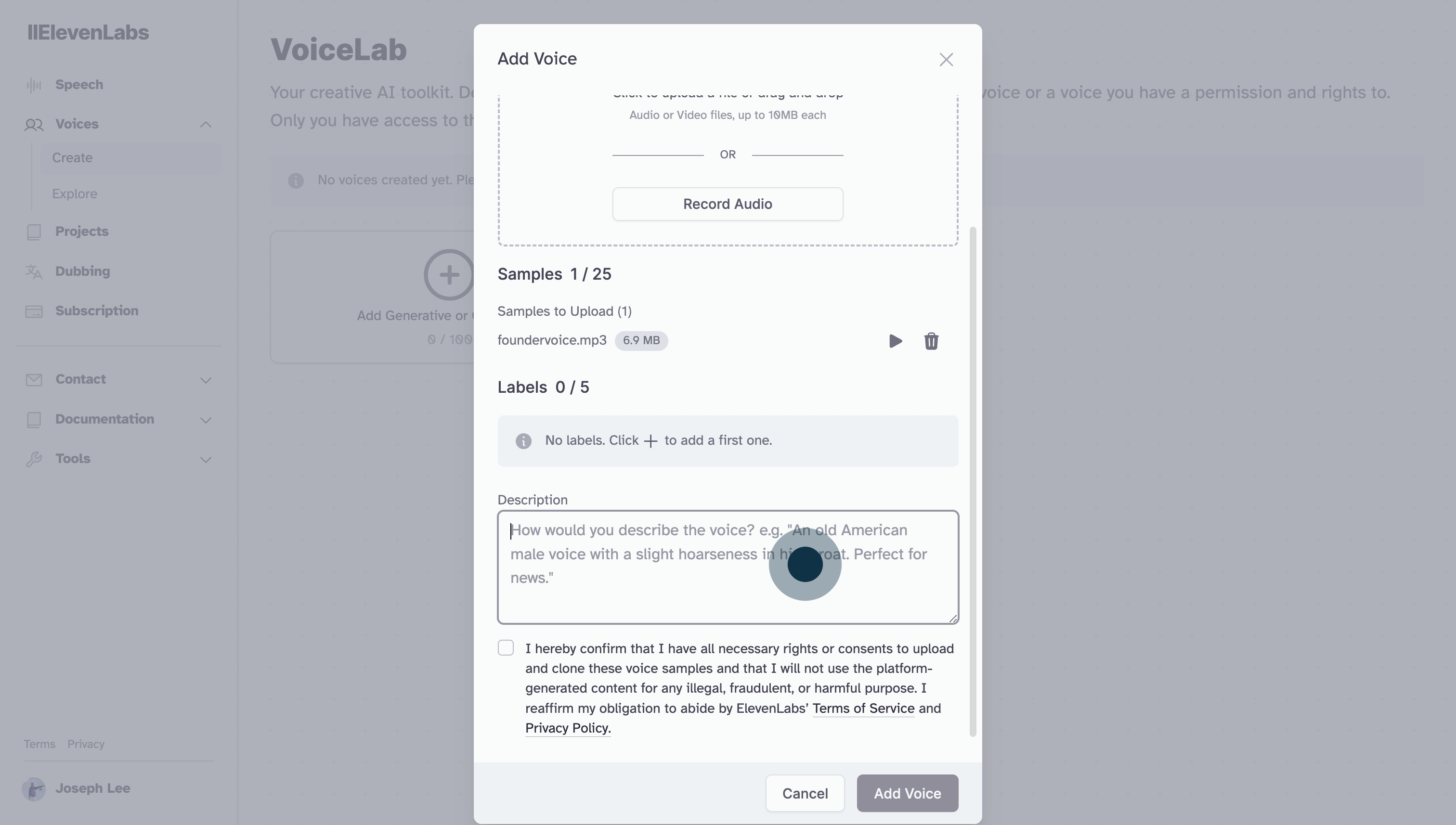The image size is (1456, 825).
Task: Click the Tools wrench icon
Action: [34, 459]
